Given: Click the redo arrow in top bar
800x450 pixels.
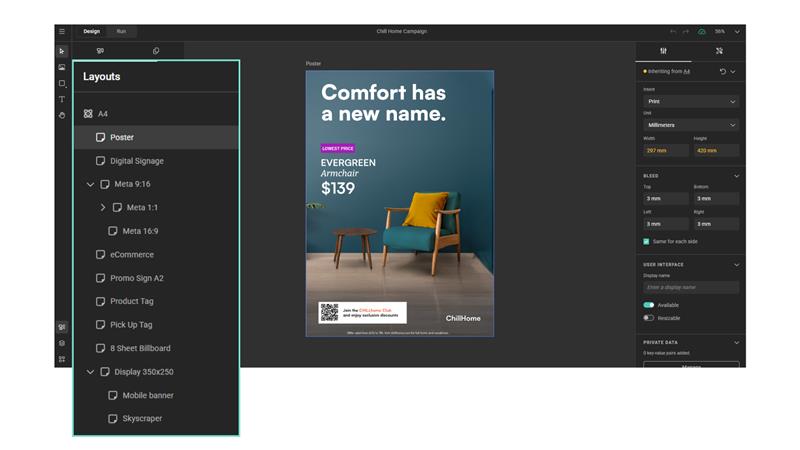Looking at the screenshot, I should (x=686, y=32).
